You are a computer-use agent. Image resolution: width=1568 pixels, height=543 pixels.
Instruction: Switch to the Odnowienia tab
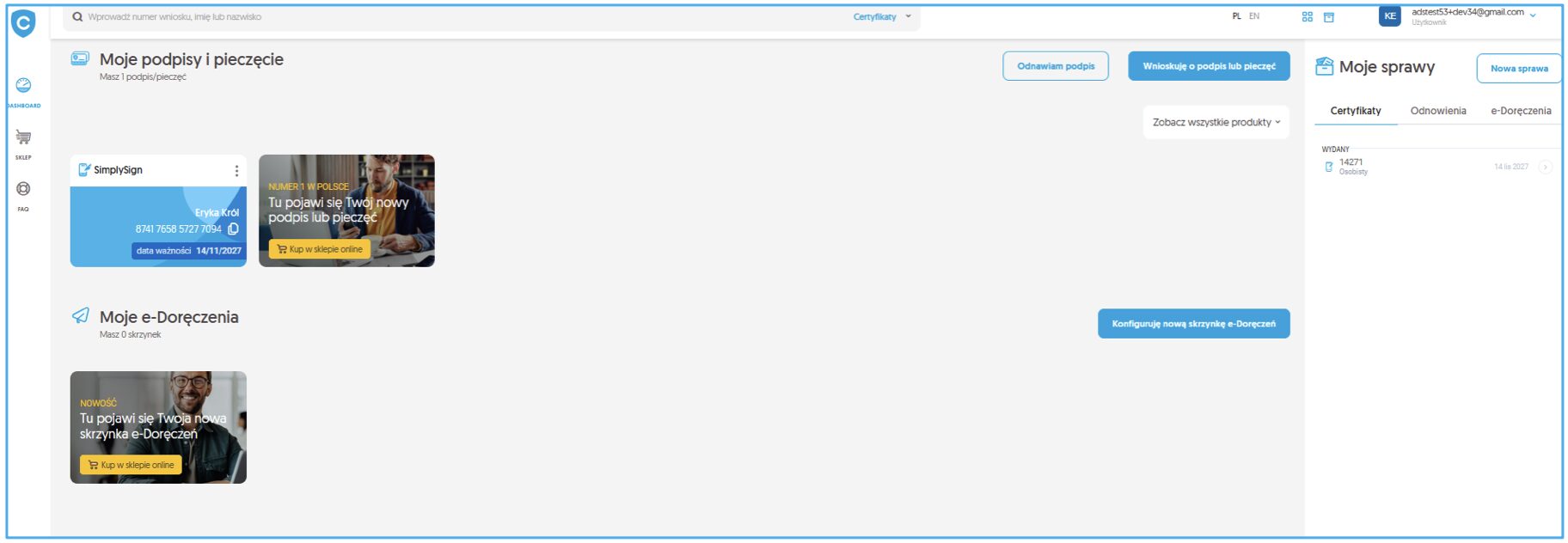(x=1437, y=111)
